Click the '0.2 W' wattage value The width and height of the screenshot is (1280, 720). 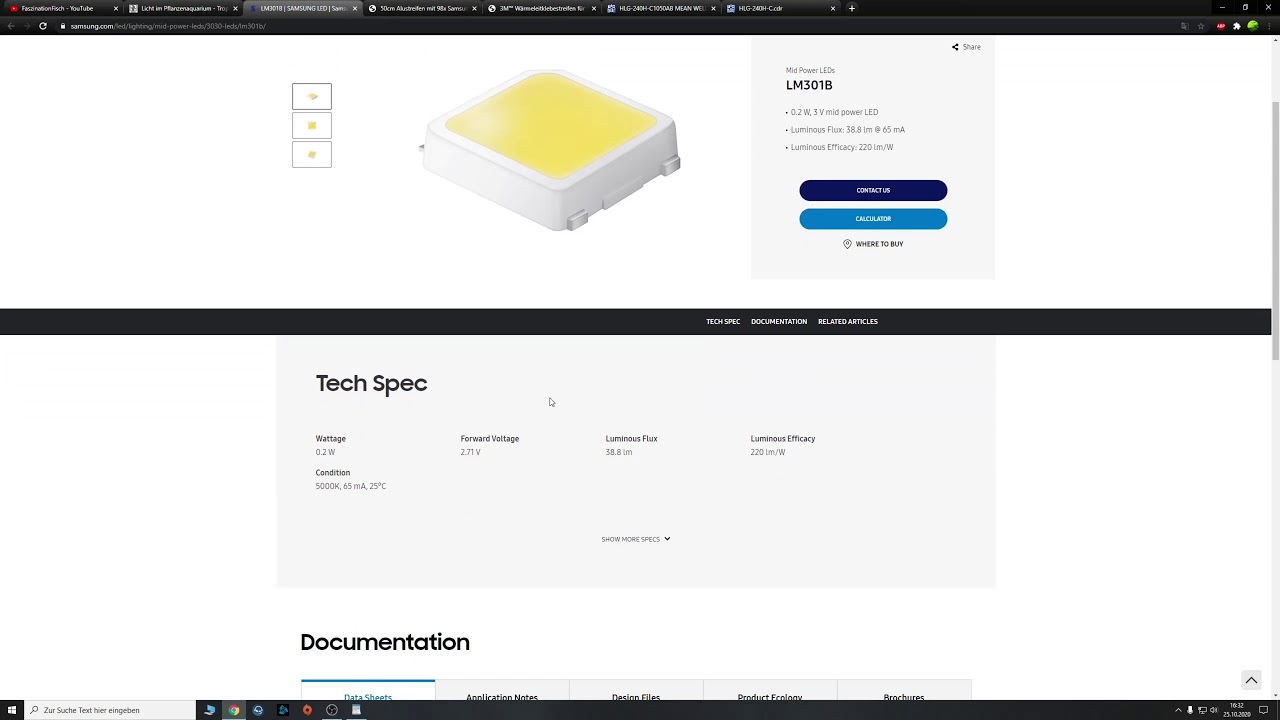pyautogui.click(x=325, y=452)
